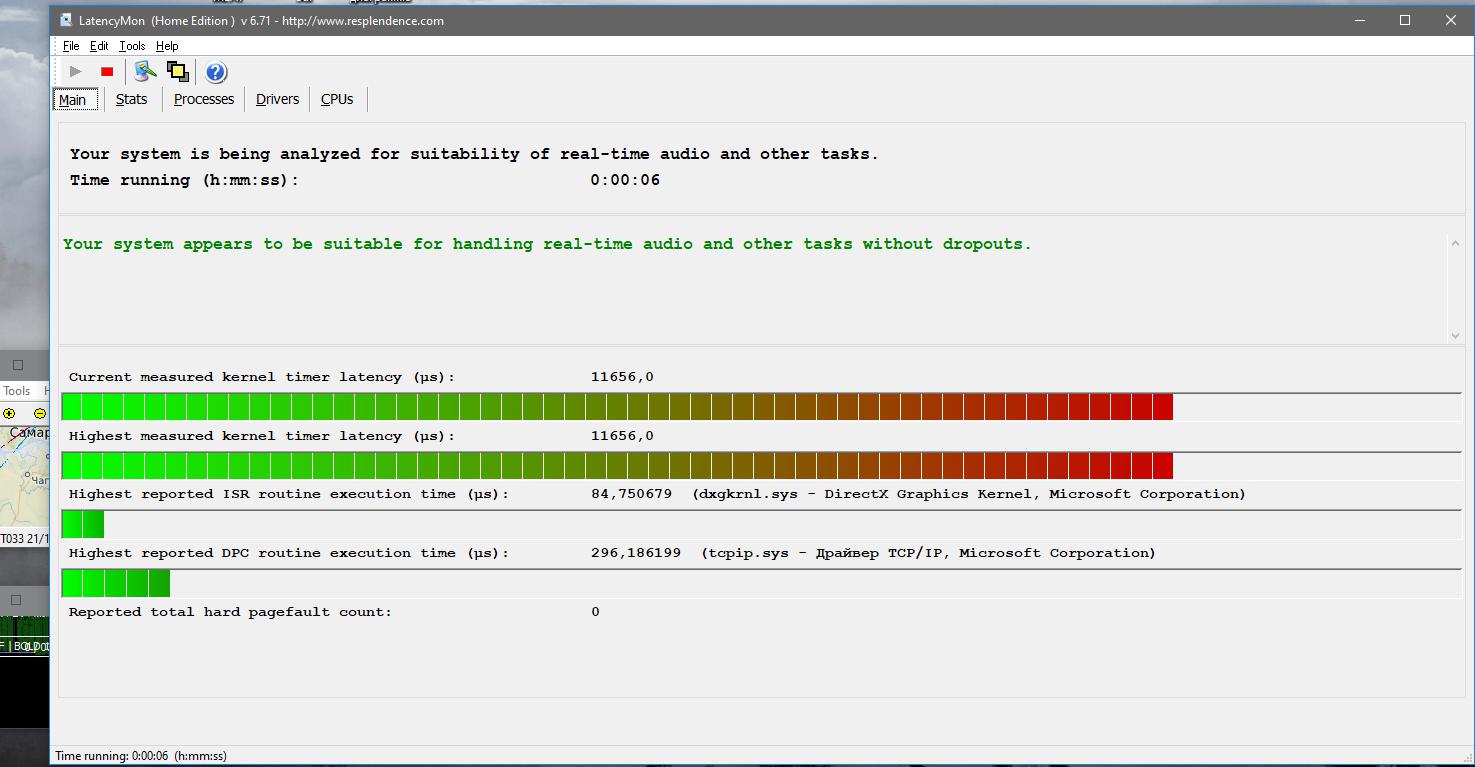Click the hard pagefault count value 0
Screen dimensions: 1475x767
click(x=595, y=612)
